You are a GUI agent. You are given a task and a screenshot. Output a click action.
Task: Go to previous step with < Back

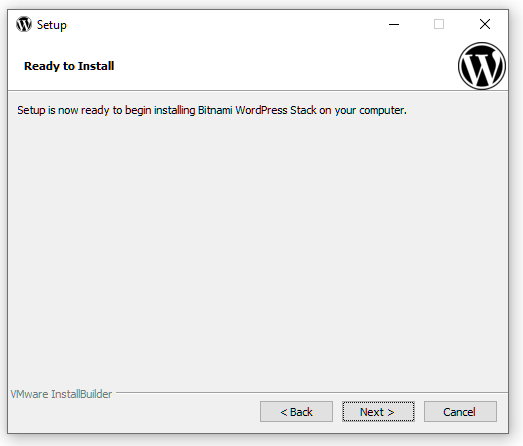(x=296, y=412)
